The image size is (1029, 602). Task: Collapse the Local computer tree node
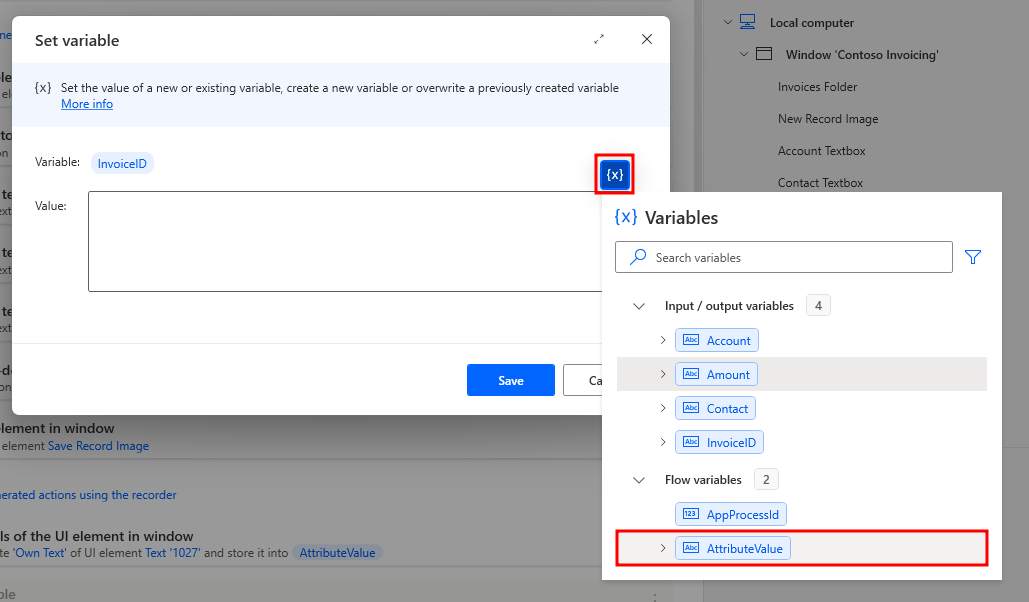coord(729,22)
